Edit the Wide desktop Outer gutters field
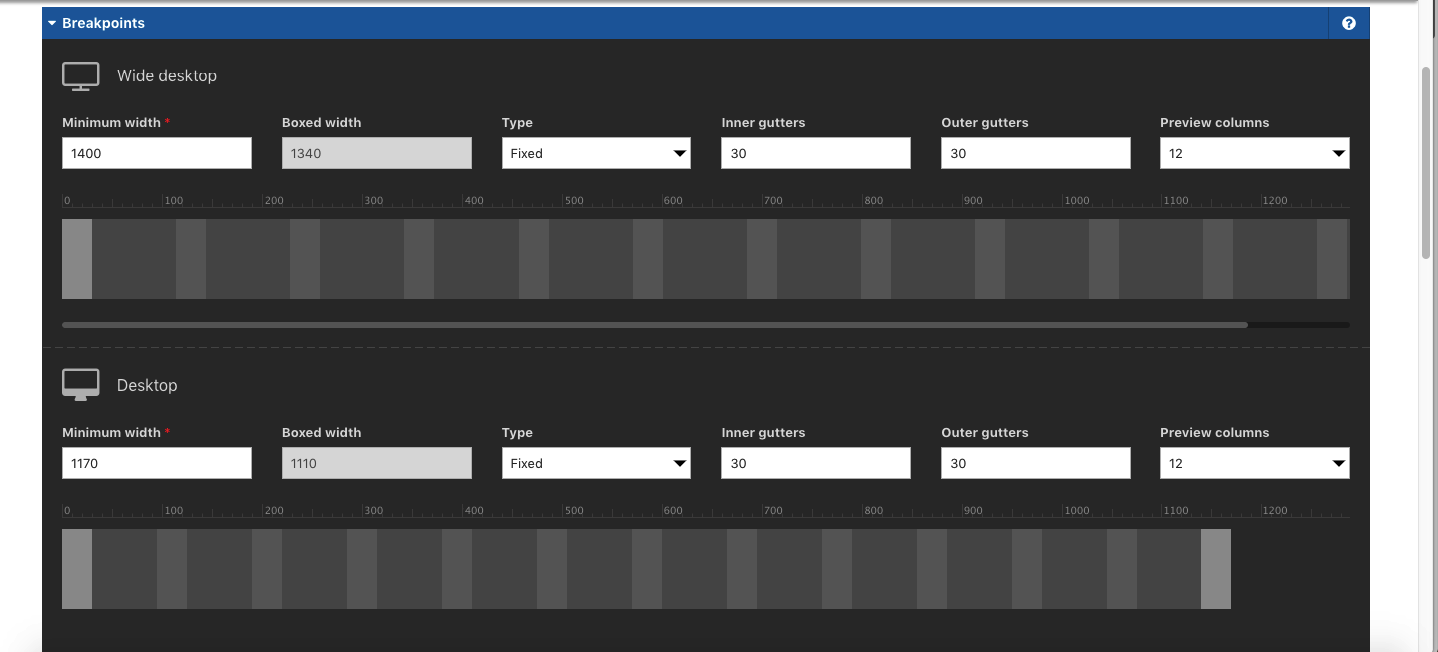 pos(1035,153)
